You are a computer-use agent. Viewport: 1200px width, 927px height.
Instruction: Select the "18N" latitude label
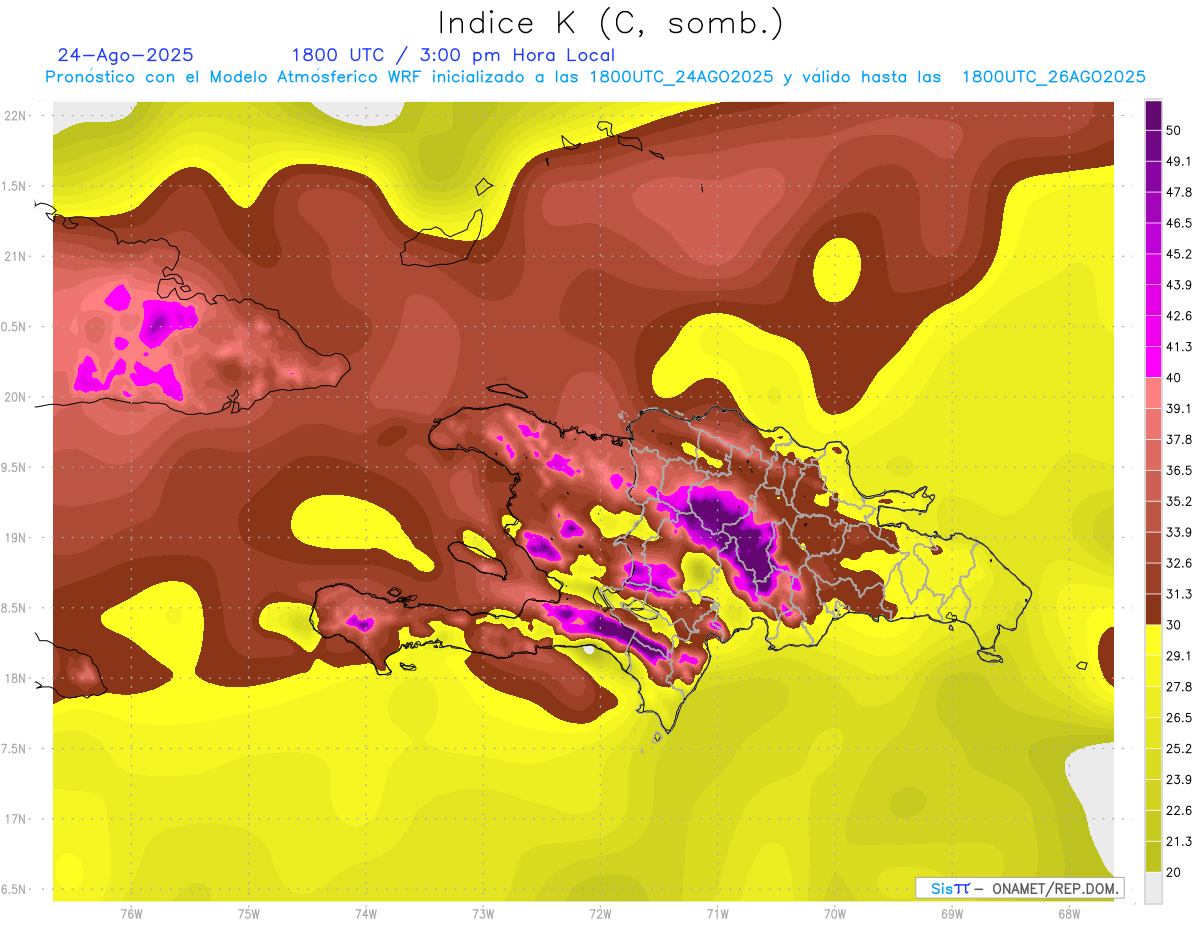15,679
